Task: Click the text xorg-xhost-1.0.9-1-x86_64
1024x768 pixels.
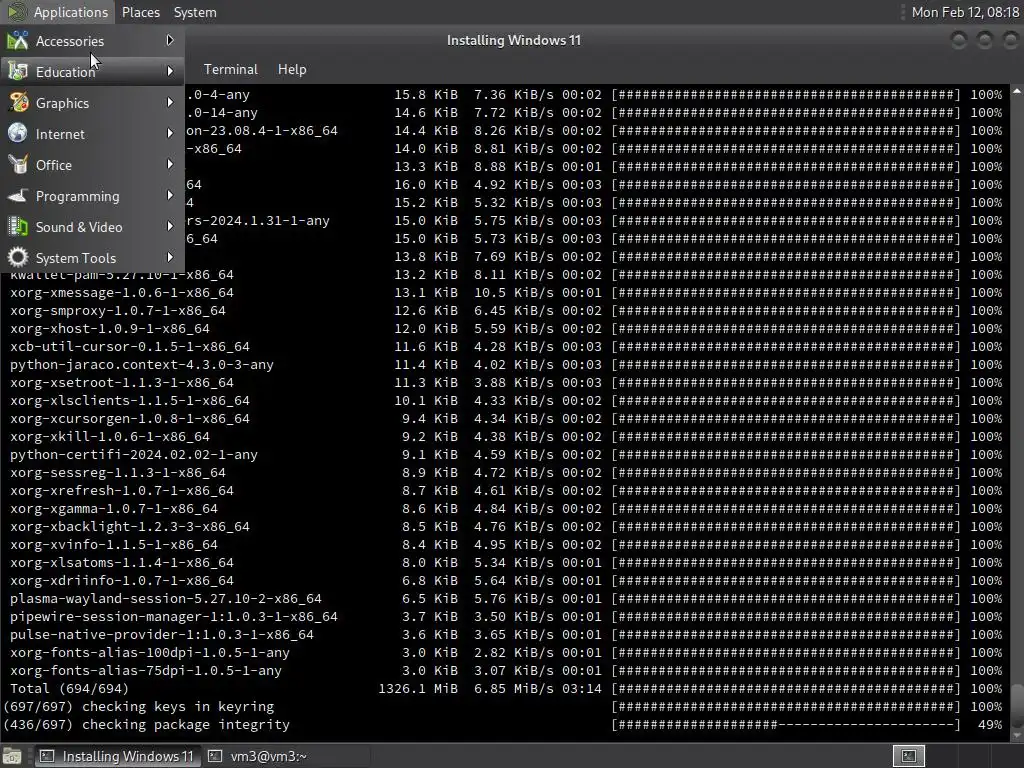Action: (110, 328)
